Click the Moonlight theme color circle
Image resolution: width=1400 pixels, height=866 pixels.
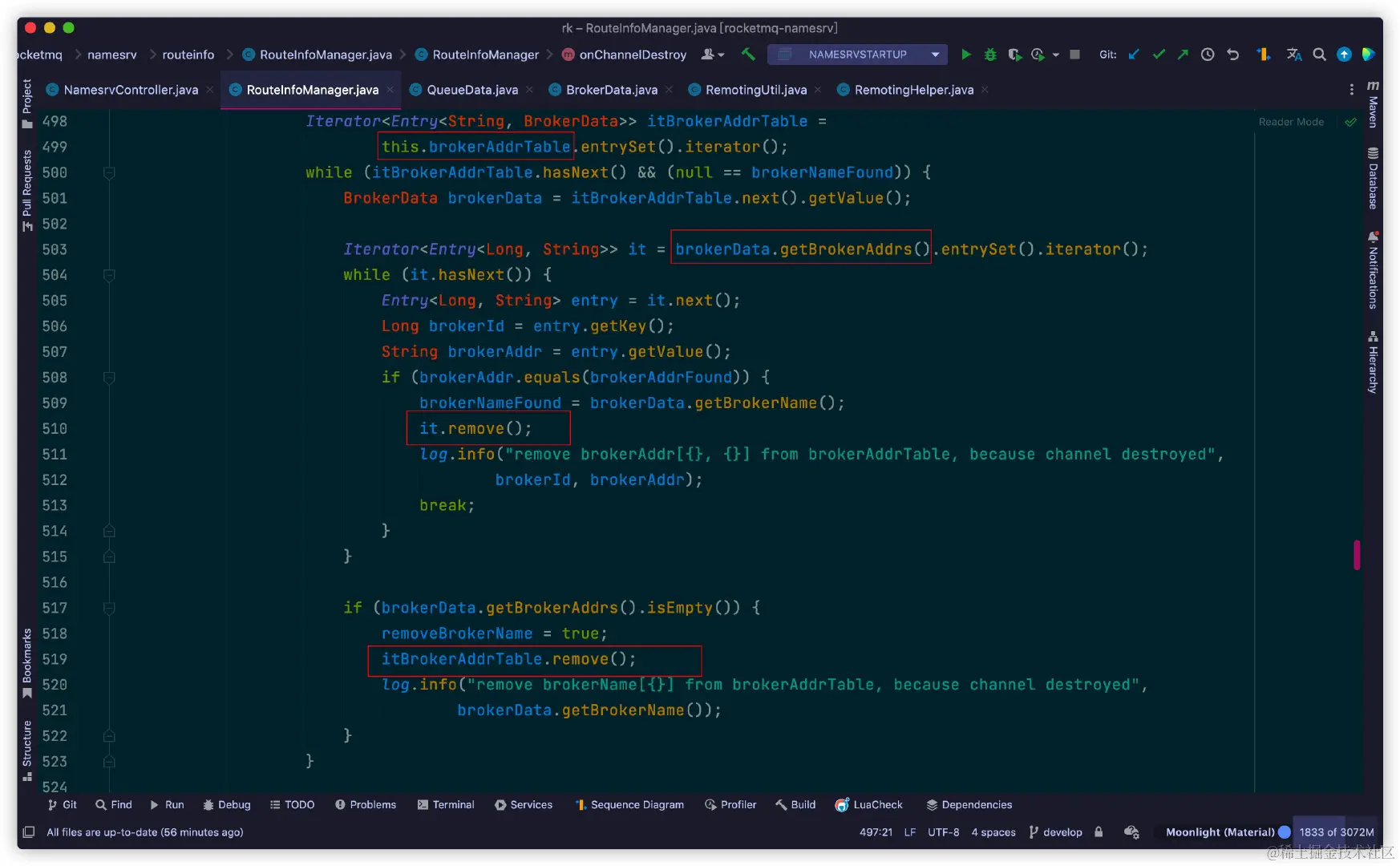(1285, 832)
